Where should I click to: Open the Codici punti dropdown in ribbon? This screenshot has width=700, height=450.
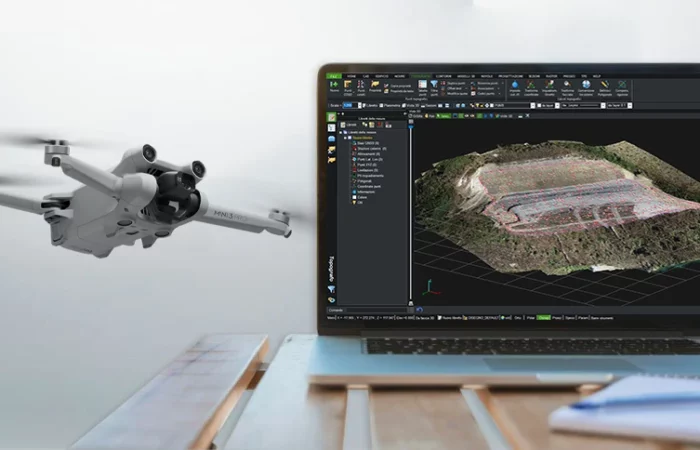(x=486, y=94)
